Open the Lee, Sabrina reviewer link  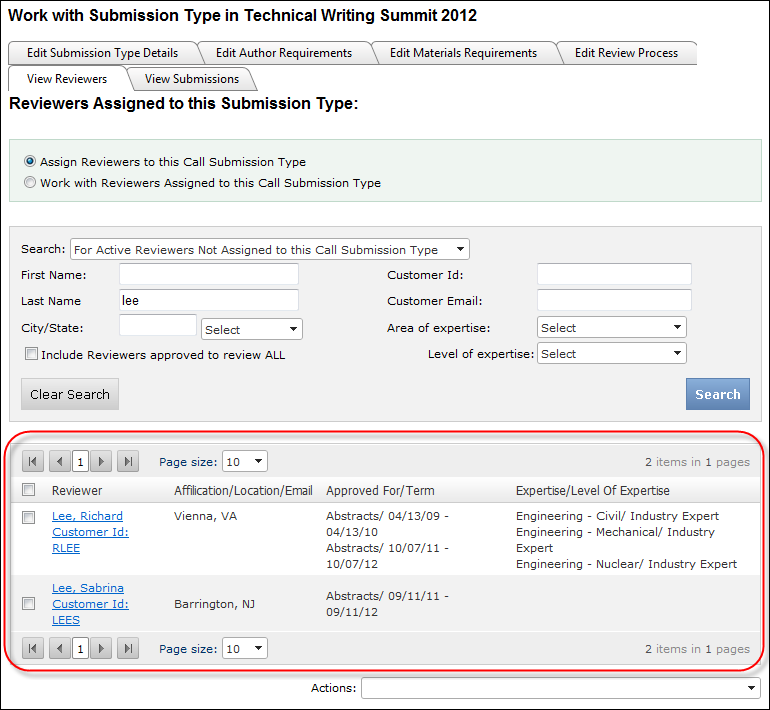click(88, 588)
